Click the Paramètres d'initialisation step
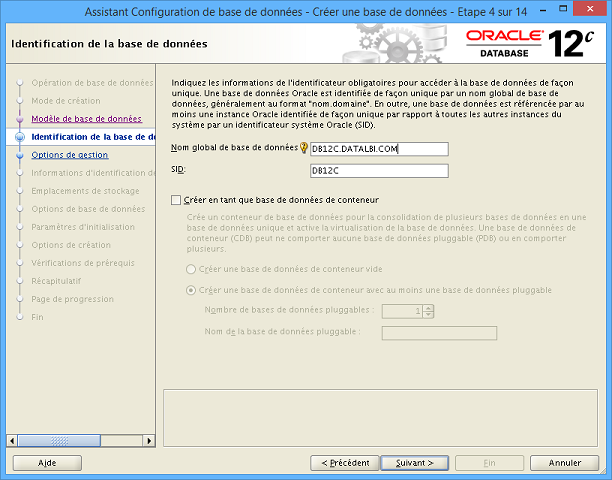The height and width of the screenshot is (480, 612). point(83,227)
